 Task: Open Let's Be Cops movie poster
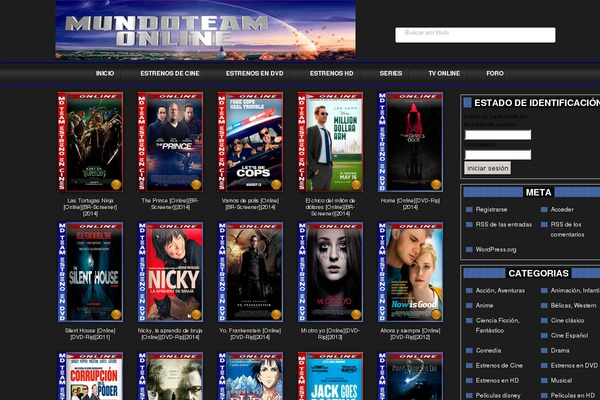tap(250, 142)
